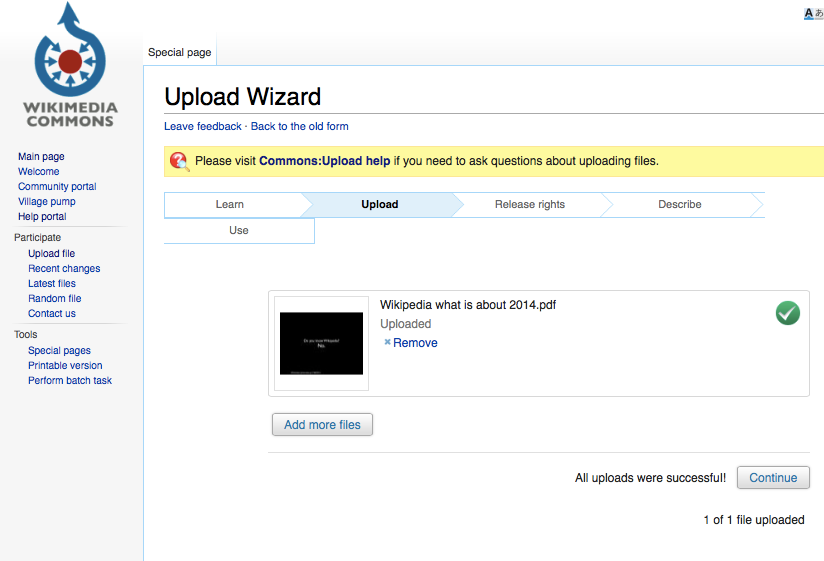Open the Welcome sidebar link

pyautogui.click(x=38, y=171)
